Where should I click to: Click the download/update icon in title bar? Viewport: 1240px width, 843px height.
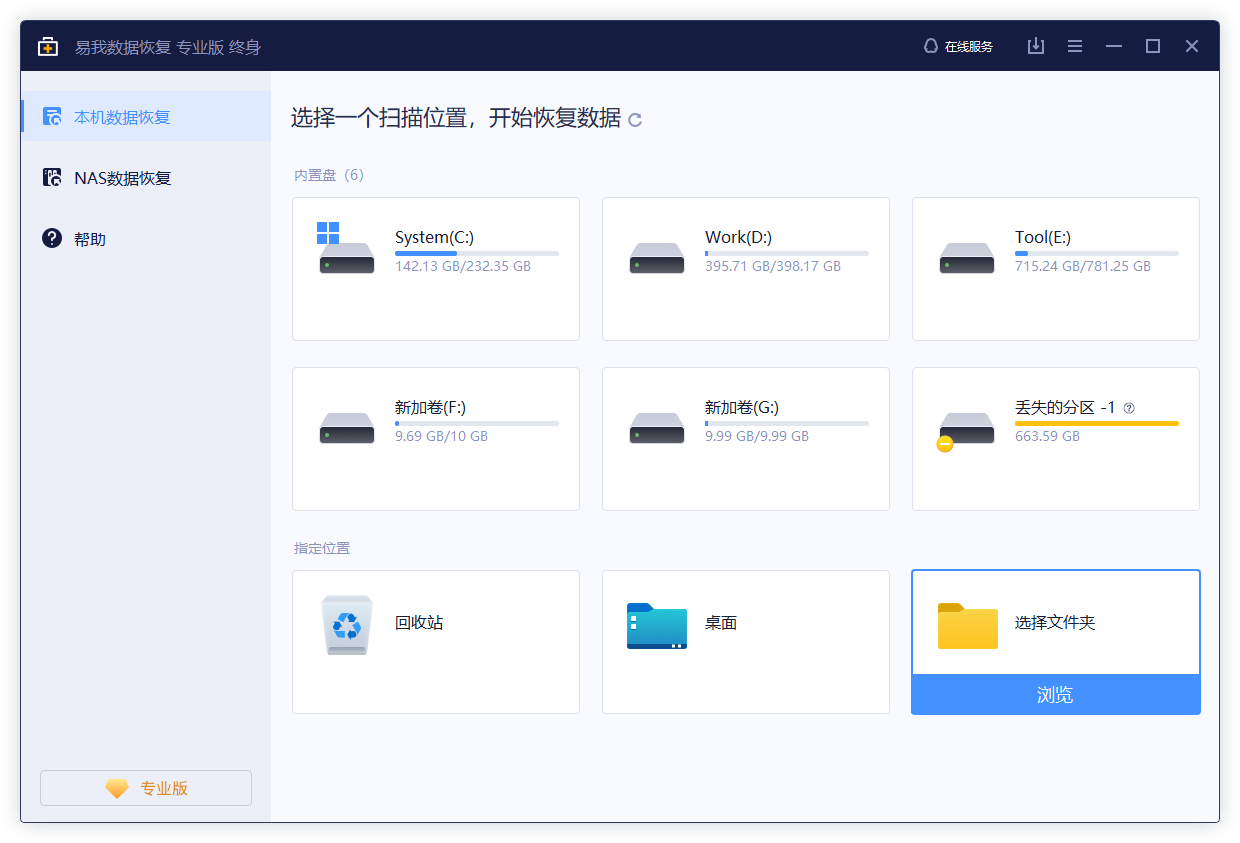pos(1035,45)
